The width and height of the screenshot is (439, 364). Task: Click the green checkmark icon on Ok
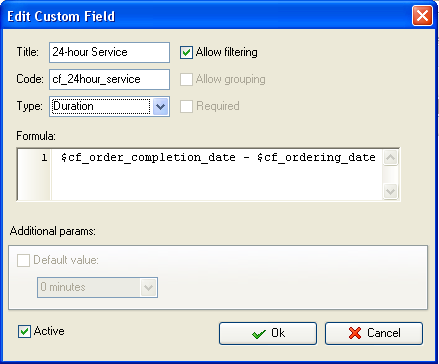259,333
